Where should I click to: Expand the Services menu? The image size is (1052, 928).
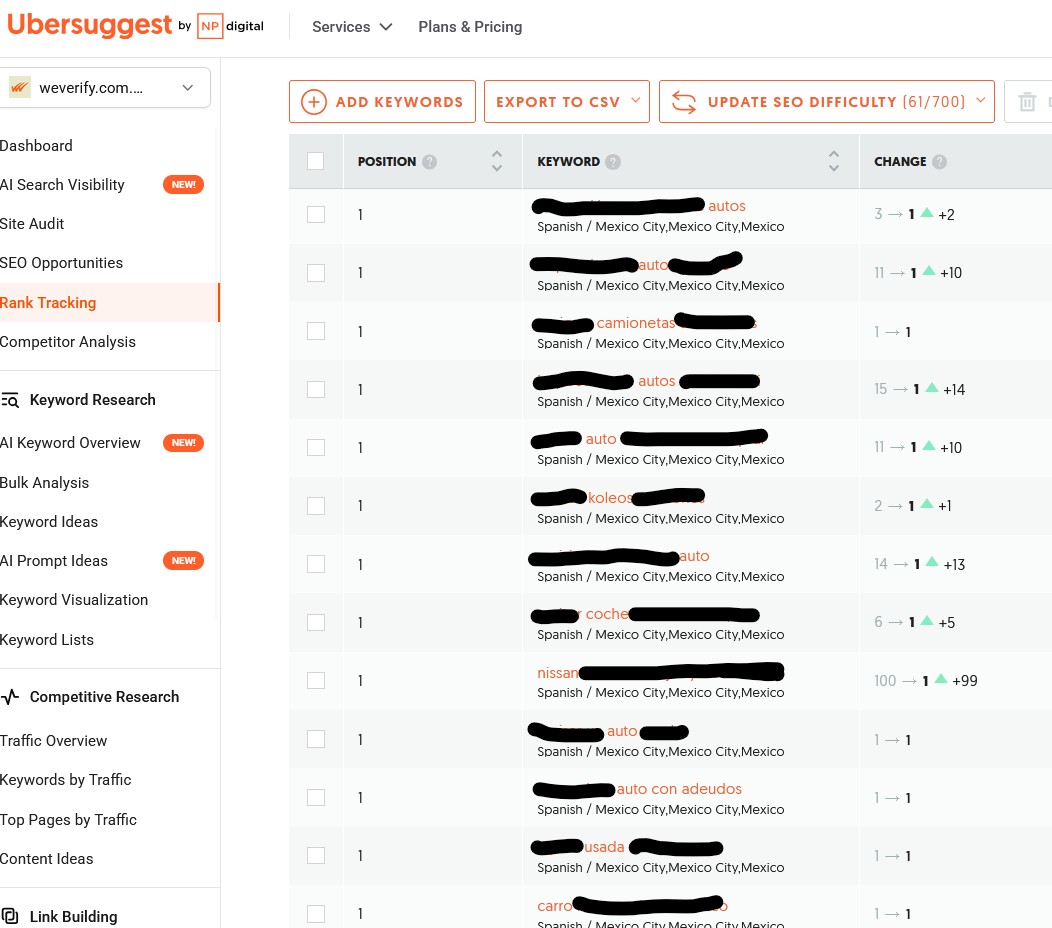[x=352, y=27]
